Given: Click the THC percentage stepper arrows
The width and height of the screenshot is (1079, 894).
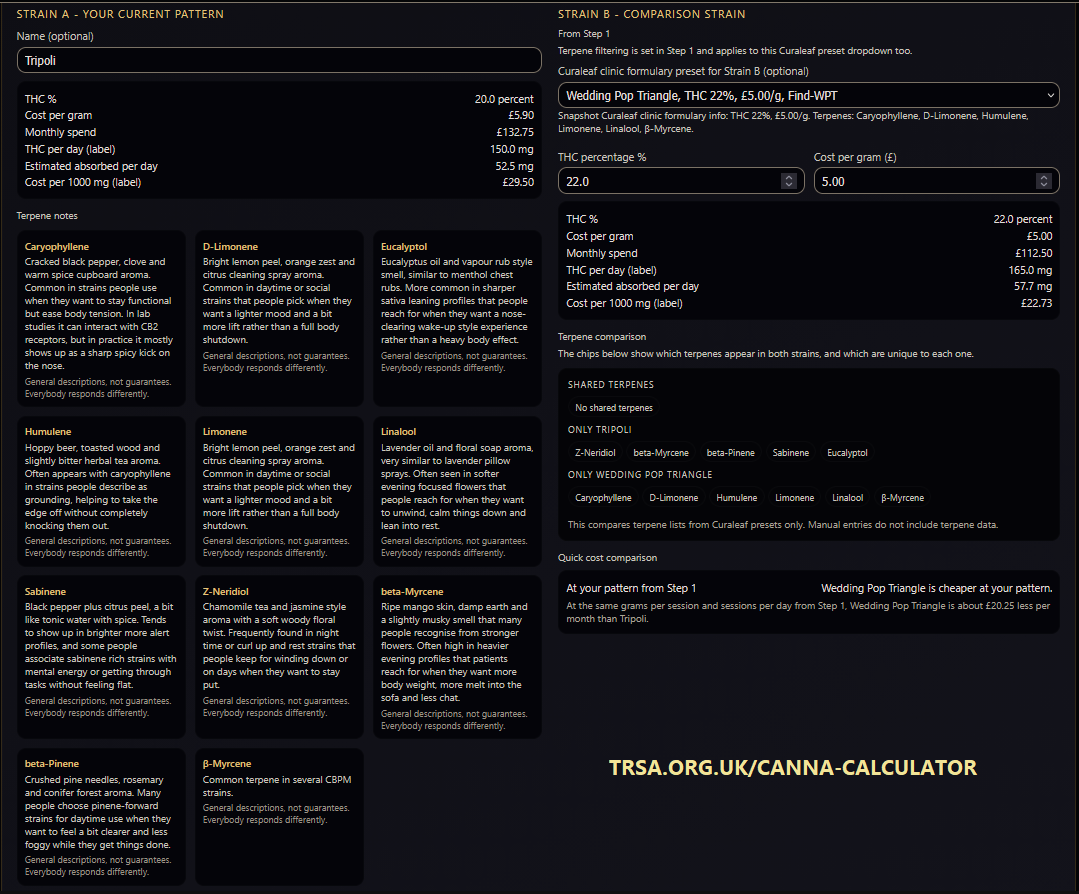Looking at the screenshot, I should pyautogui.click(x=789, y=181).
